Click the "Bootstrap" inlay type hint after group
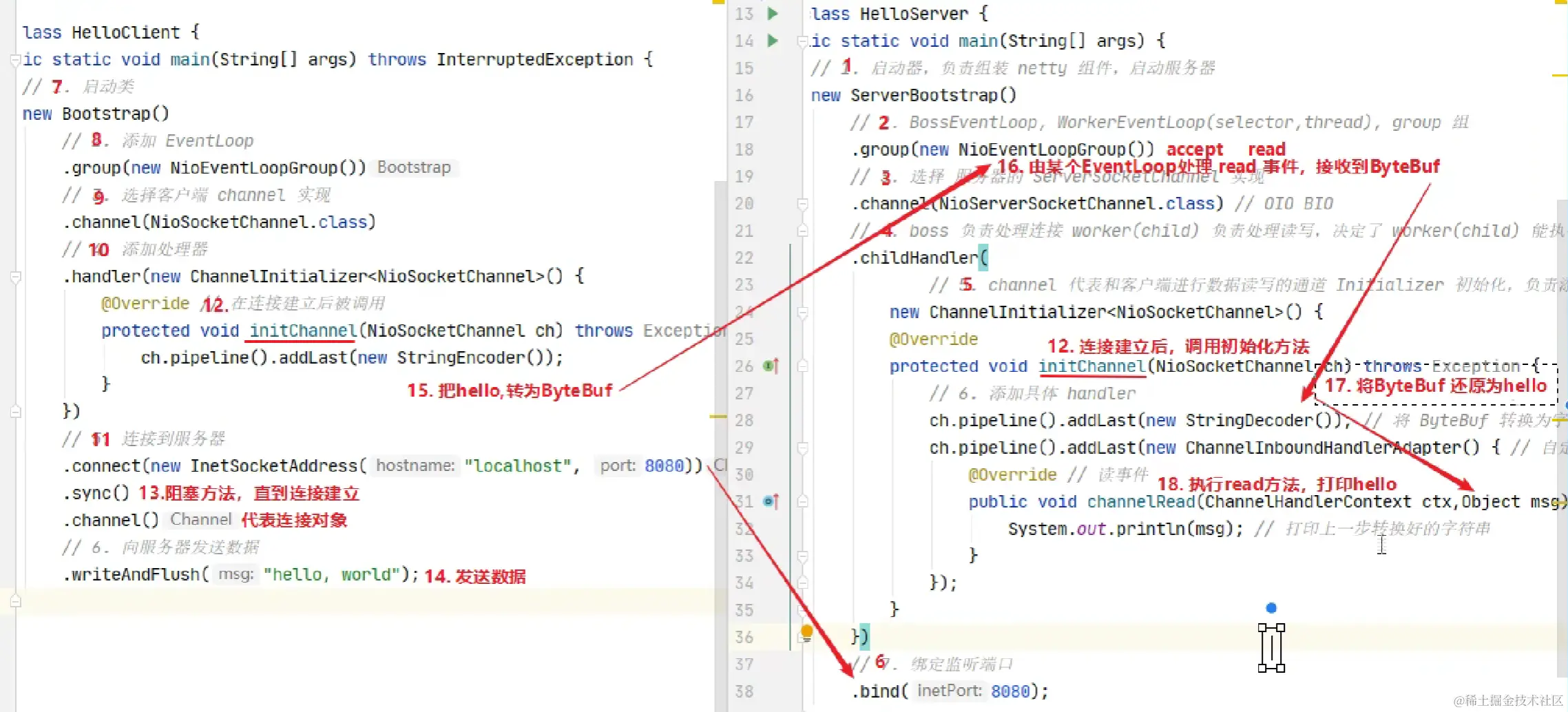1568x712 pixels. coord(414,167)
